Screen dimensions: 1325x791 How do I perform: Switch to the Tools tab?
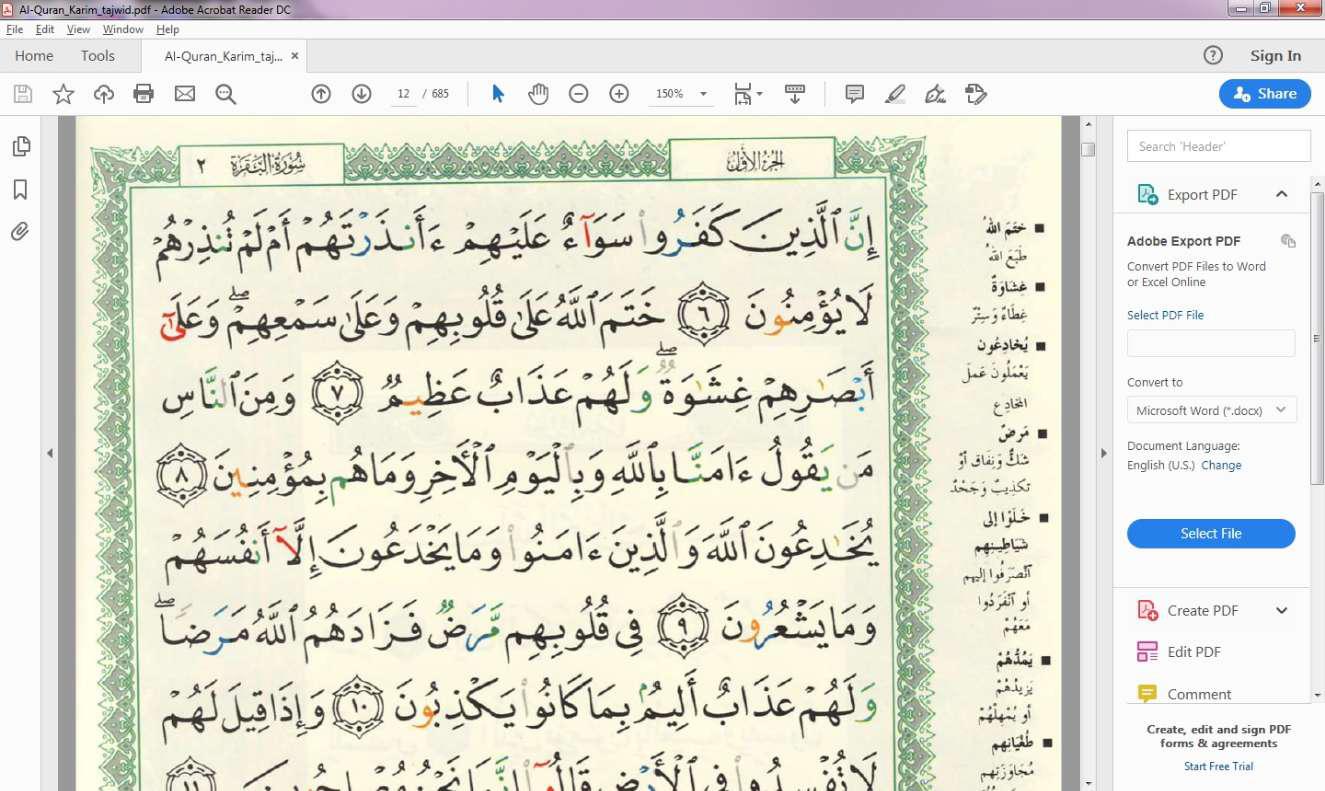[98, 56]
